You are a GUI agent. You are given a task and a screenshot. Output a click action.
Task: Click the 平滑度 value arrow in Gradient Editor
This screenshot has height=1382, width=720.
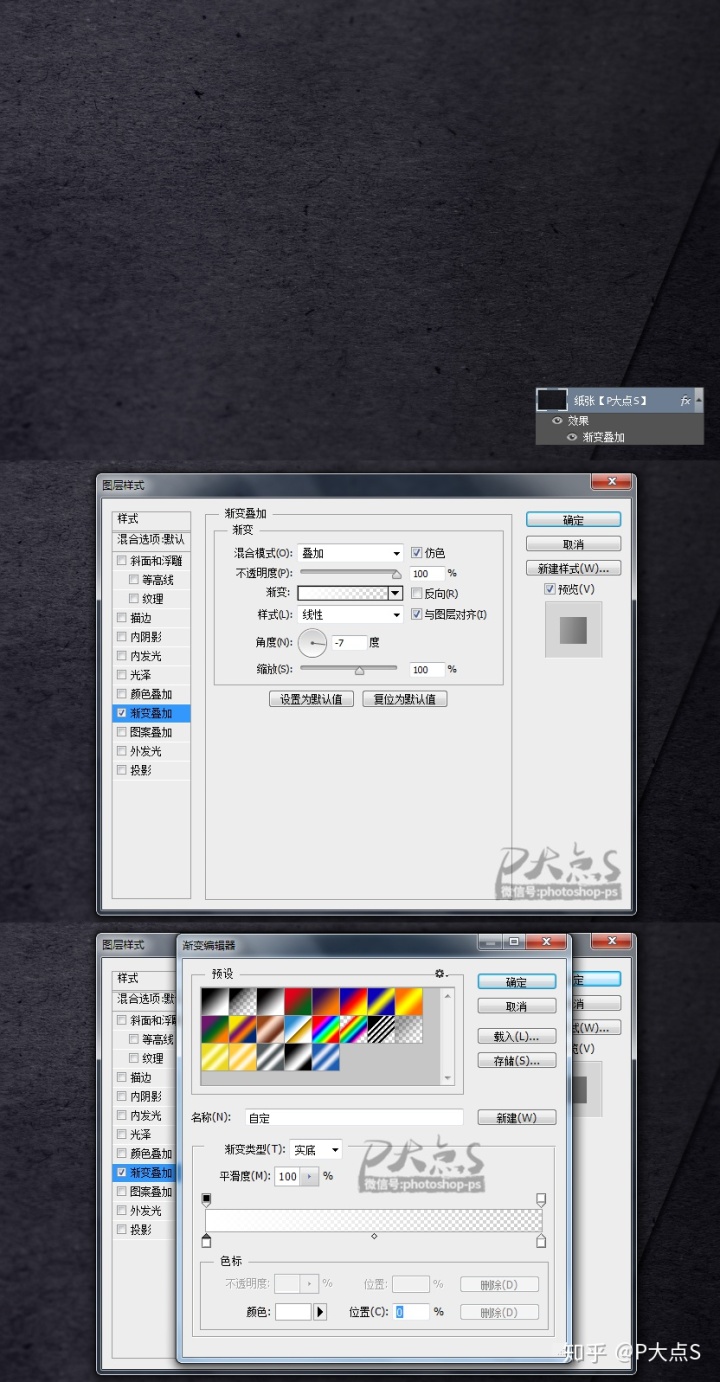(310, 1177)
